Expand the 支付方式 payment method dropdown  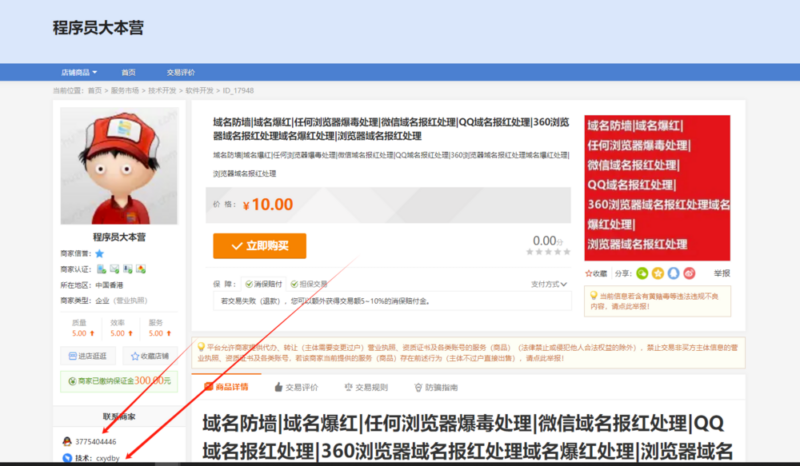549,284
